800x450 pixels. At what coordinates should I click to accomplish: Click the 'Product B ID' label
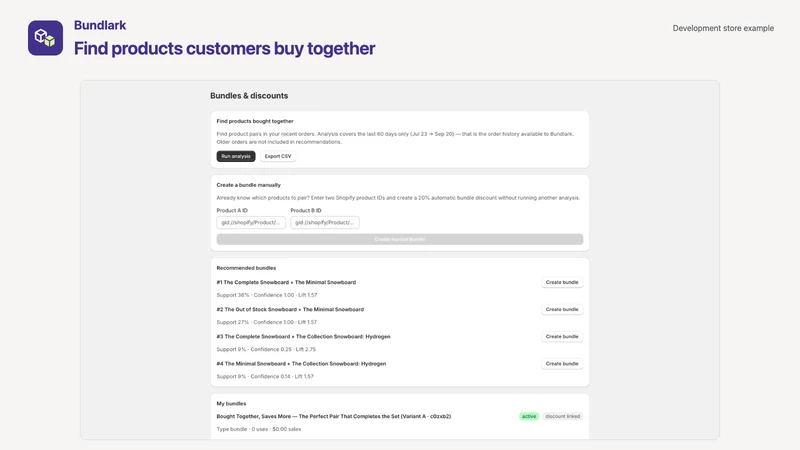[306, 210]
